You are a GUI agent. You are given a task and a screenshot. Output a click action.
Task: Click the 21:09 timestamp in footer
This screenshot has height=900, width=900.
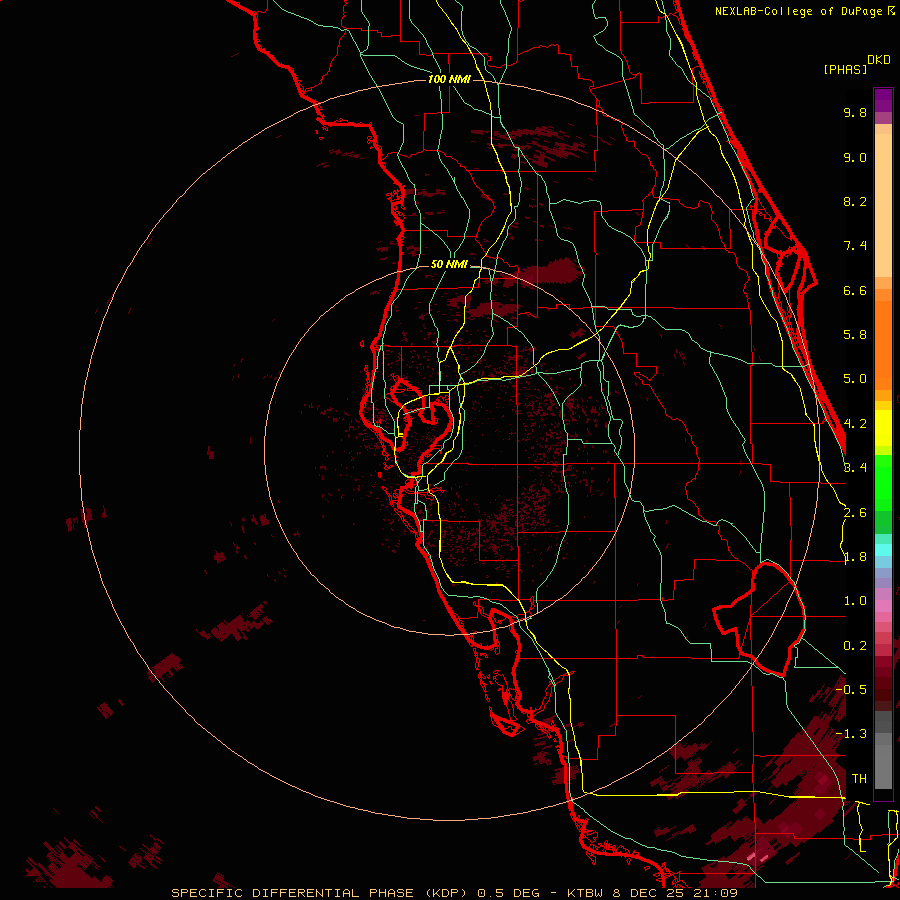click(x=713, y=893)
